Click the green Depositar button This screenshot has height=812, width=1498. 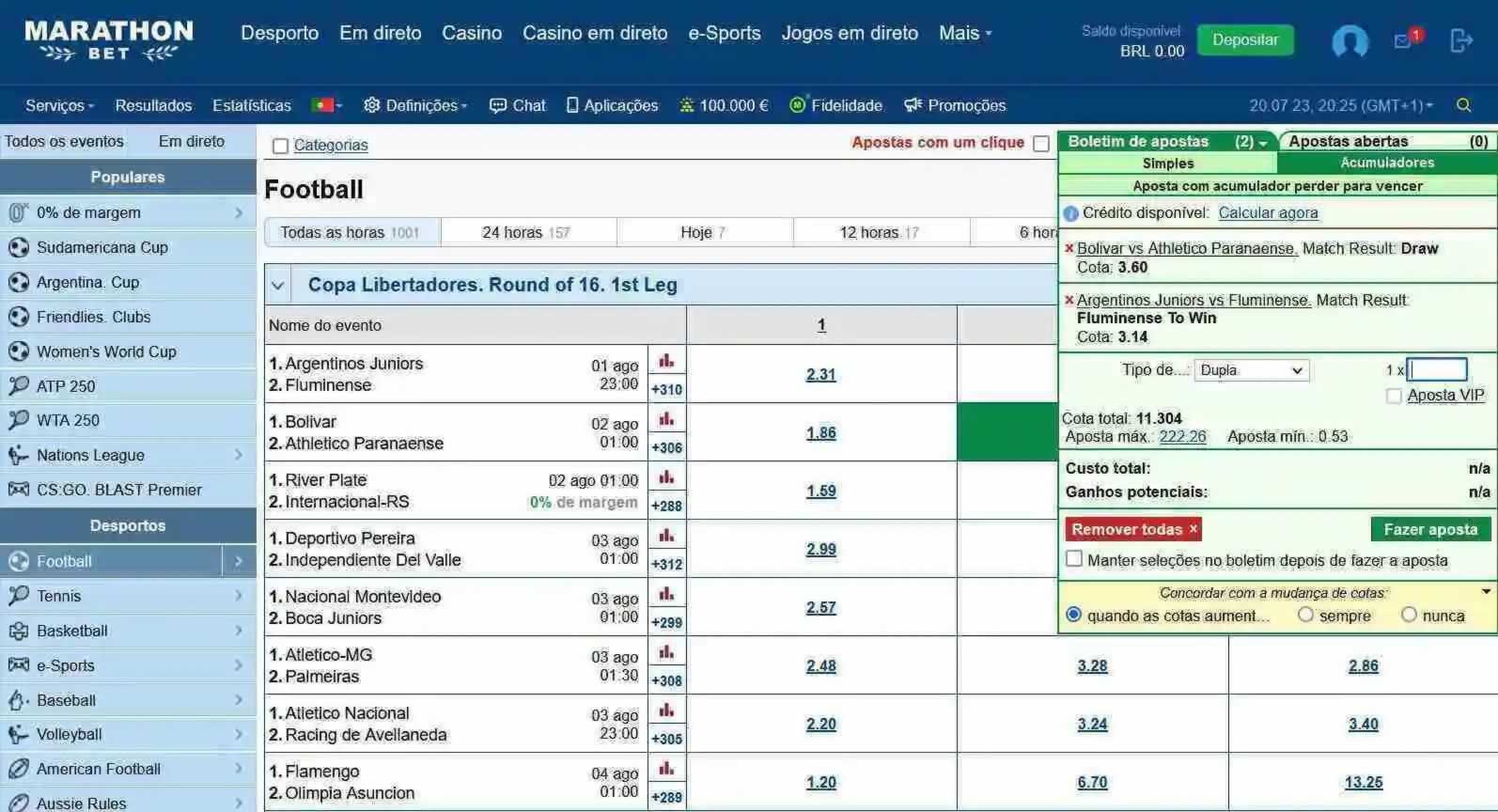point(1245,40)
